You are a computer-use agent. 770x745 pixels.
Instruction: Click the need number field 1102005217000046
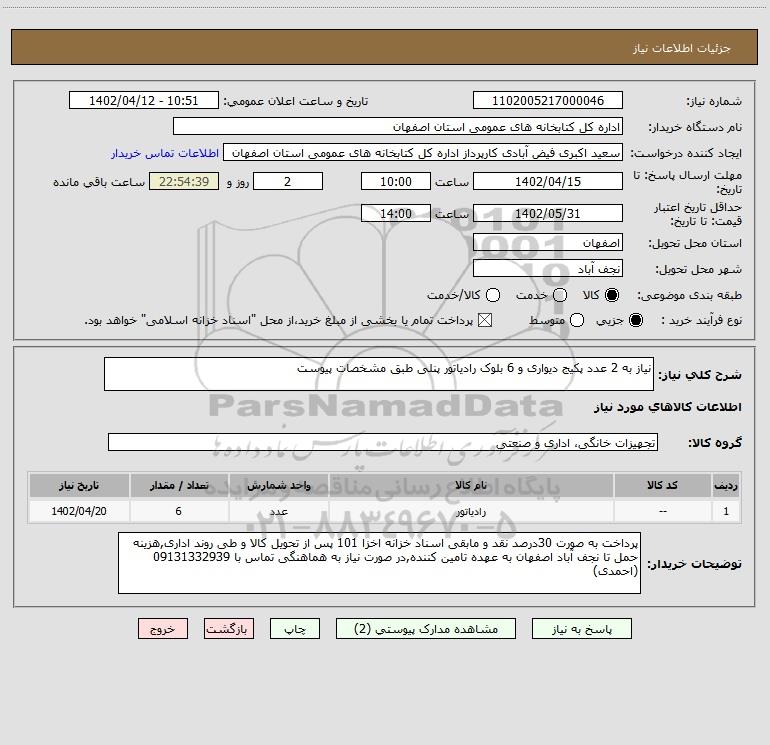coord(548,100)
